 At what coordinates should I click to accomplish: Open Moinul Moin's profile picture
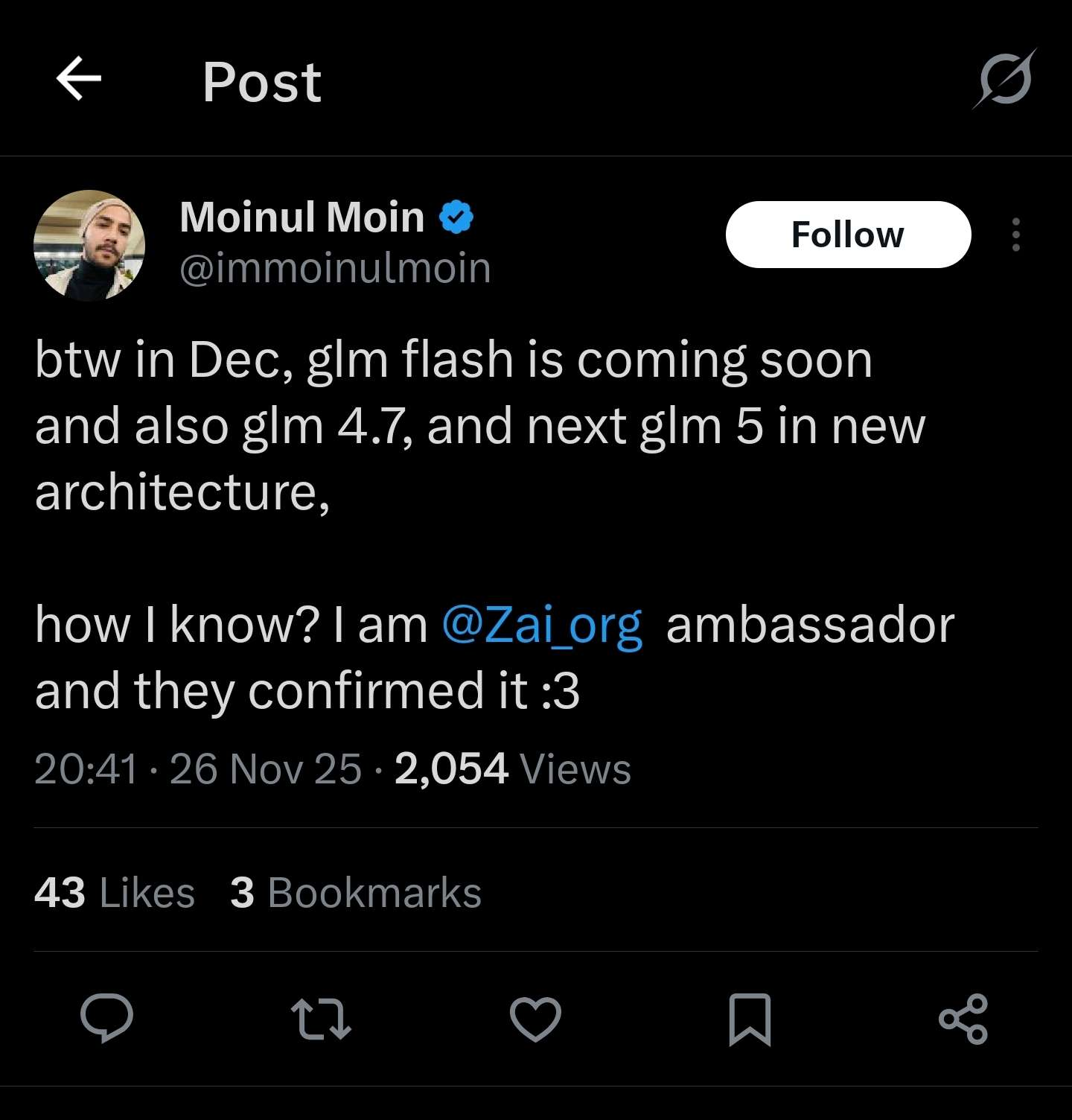pyautogui.click(x=89, y=245)
